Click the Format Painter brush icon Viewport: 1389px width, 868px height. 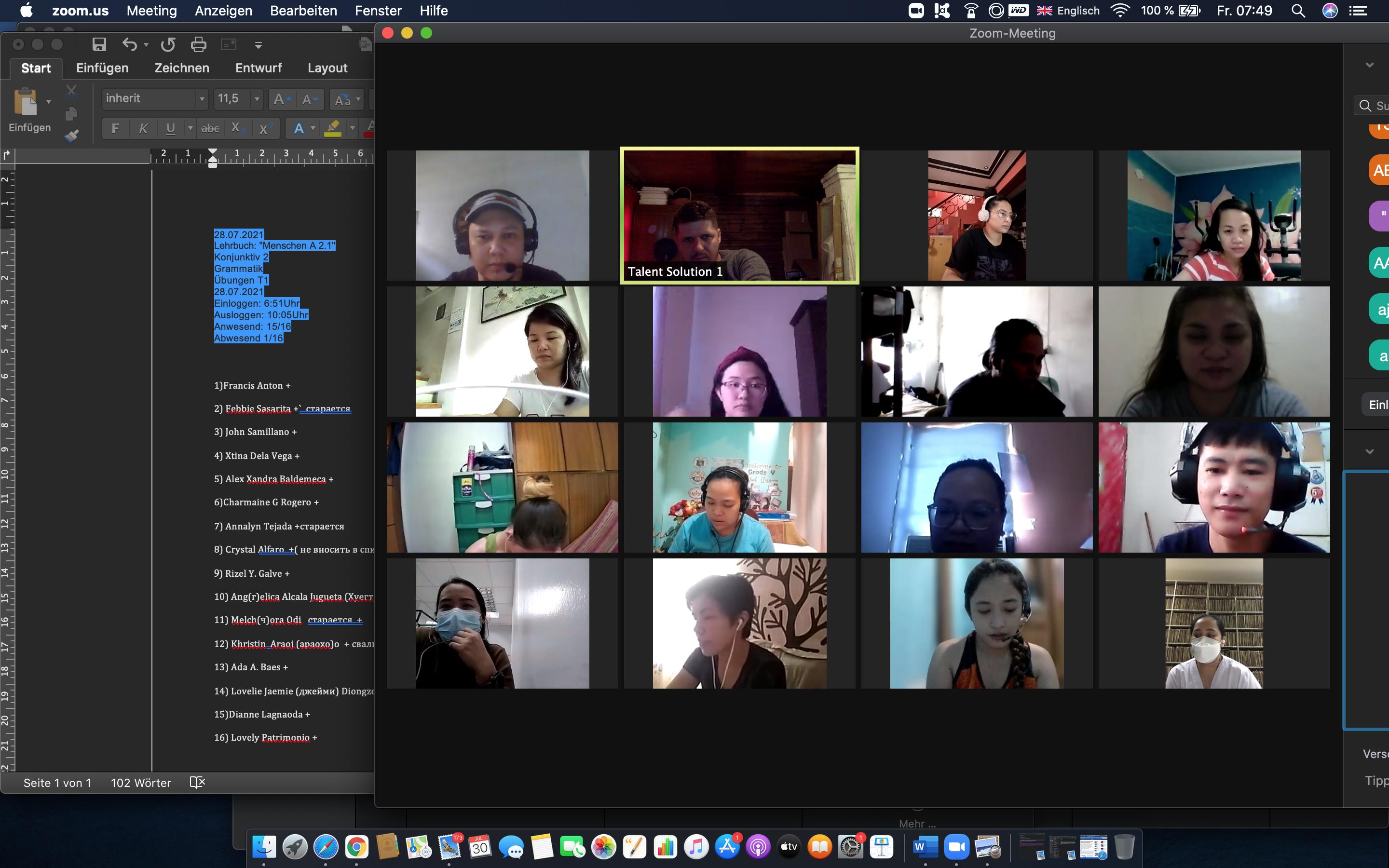(x=71, y=136)
